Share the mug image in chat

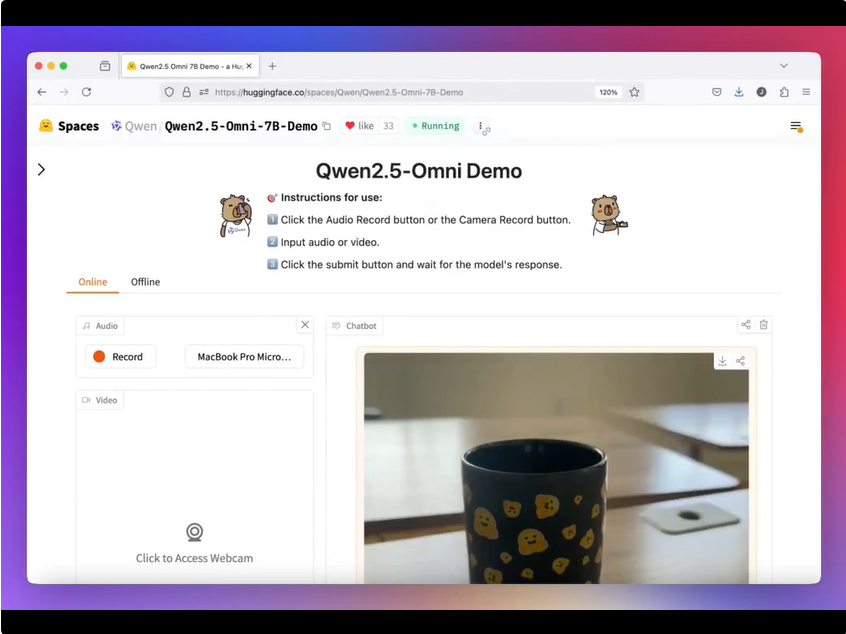point(740,361)
